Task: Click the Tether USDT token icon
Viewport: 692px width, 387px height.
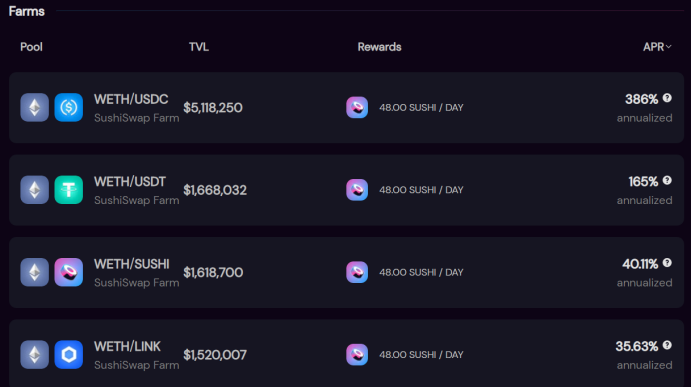Action: pyautogui.click(x=68, y=190)
